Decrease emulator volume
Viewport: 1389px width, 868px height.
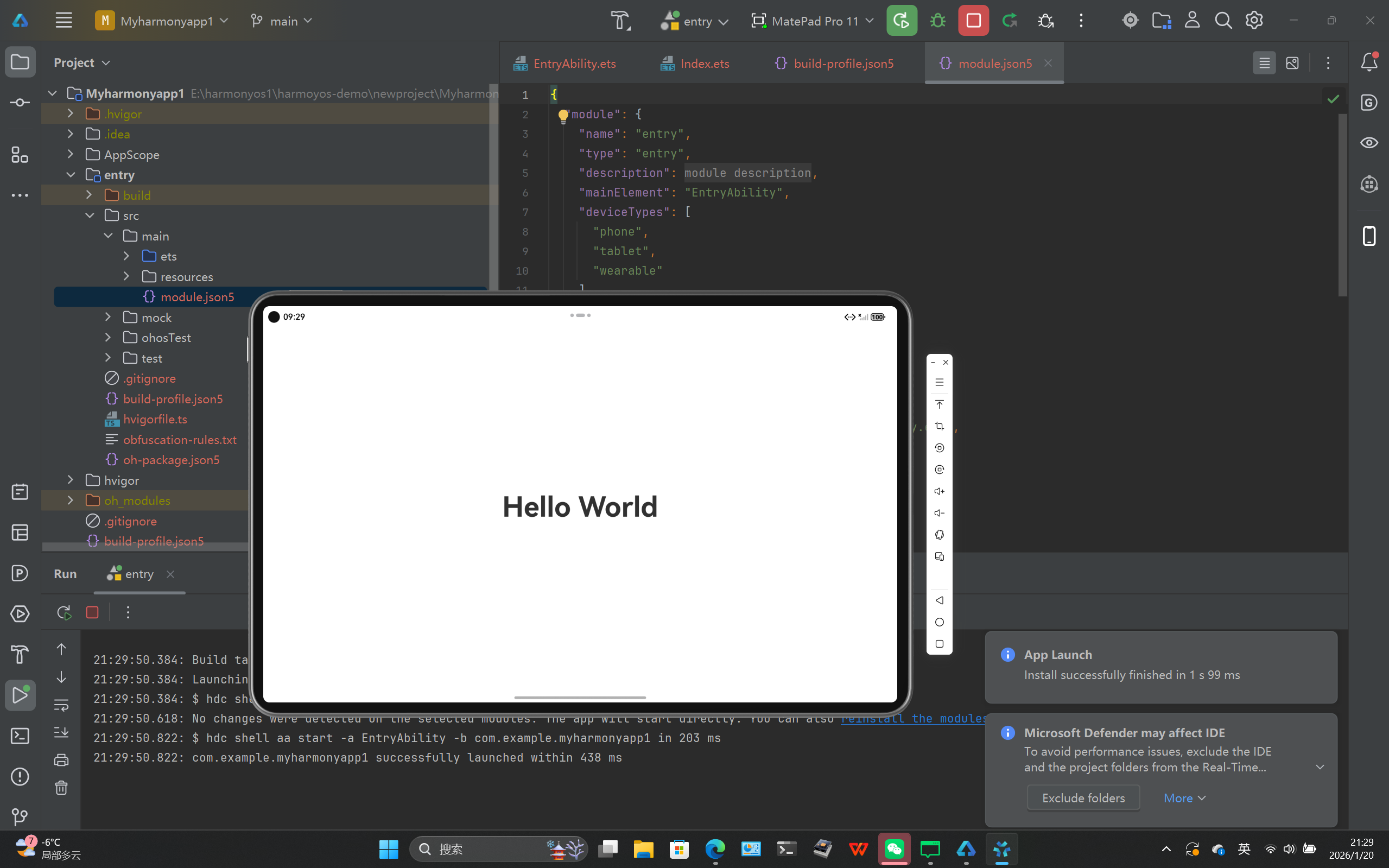940,513
